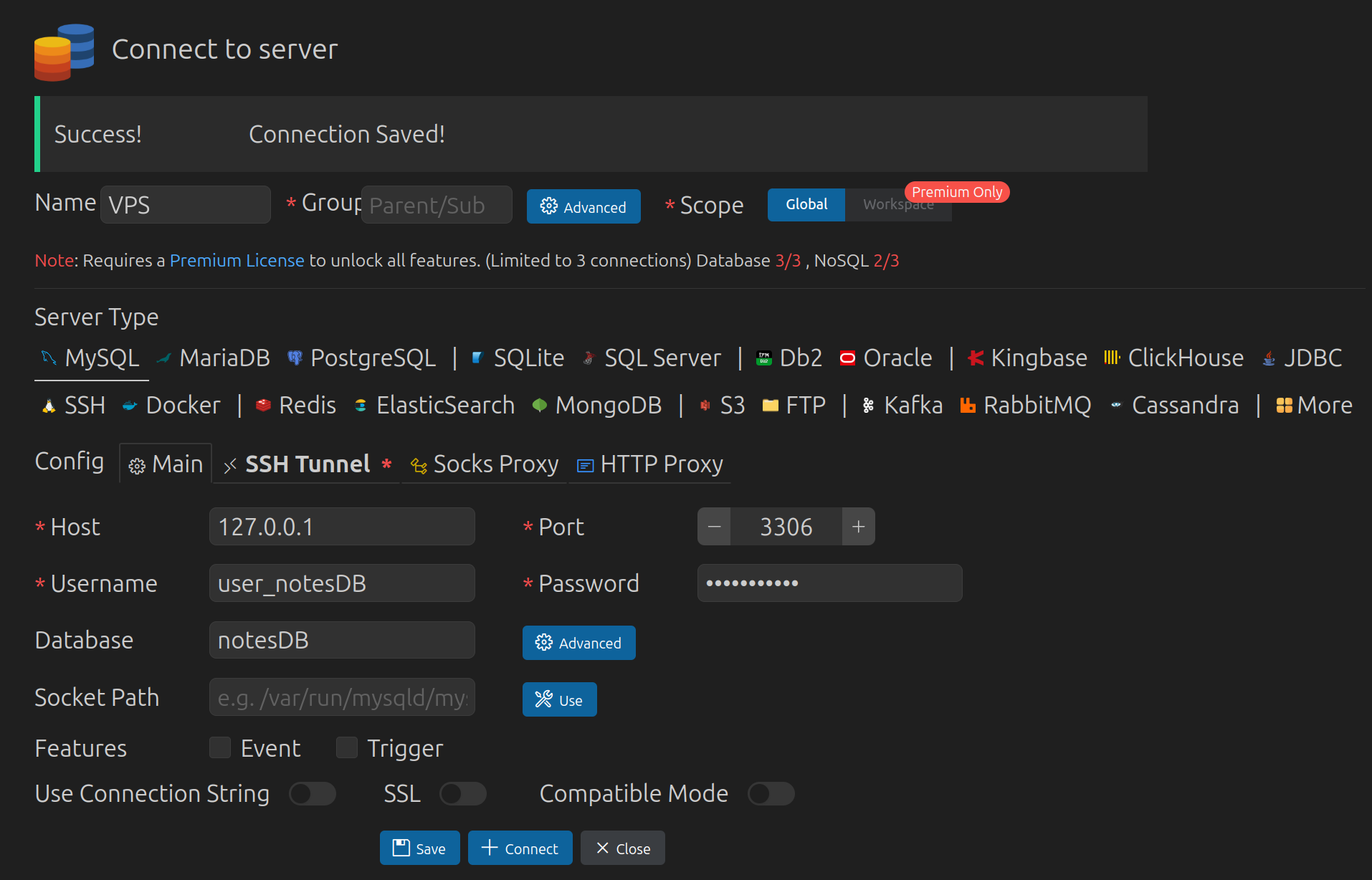Decrease port with minus button
The image size is (1372, 880).
tap(714, 527)
